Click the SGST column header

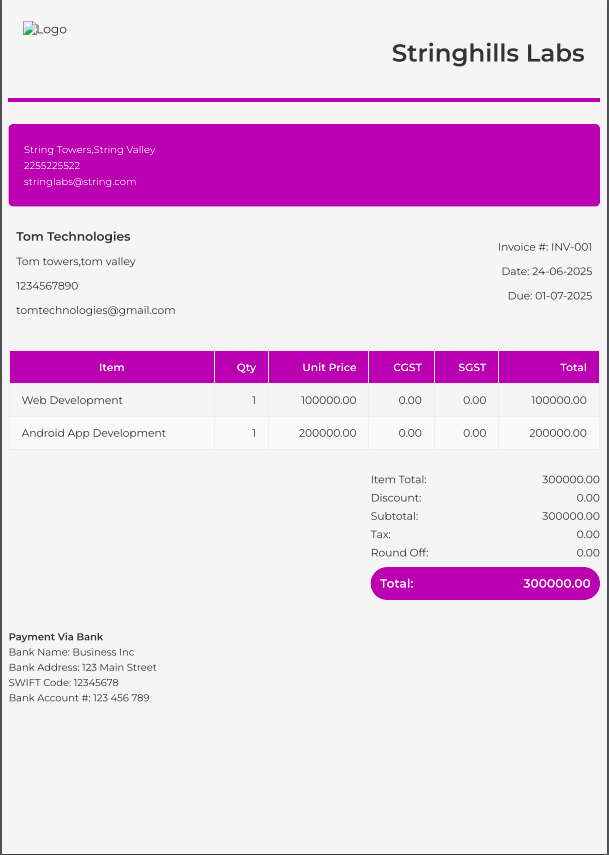coord(472,367)
